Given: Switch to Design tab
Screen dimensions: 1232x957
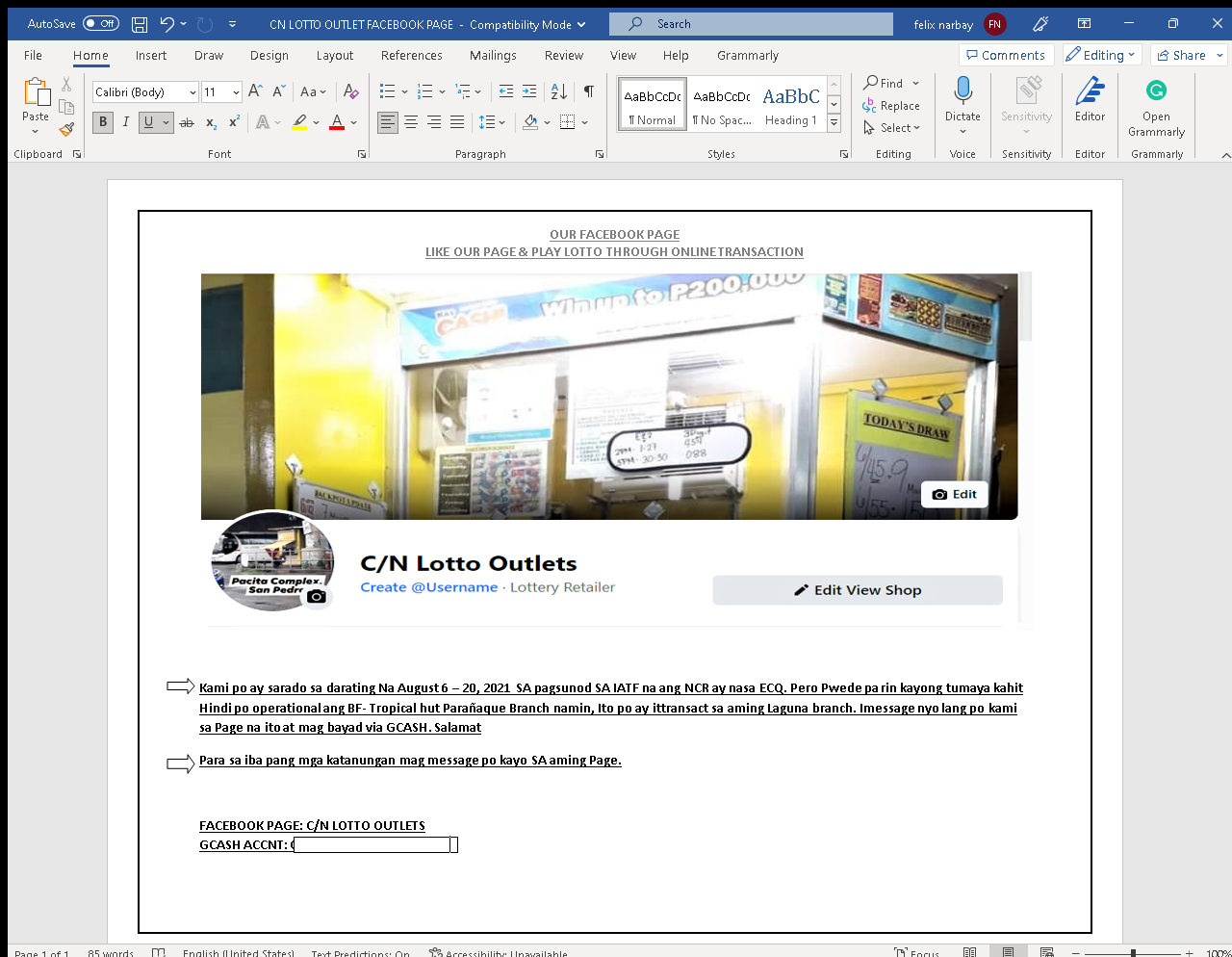Looking at the screenshot, I should [x=269, y=55].
